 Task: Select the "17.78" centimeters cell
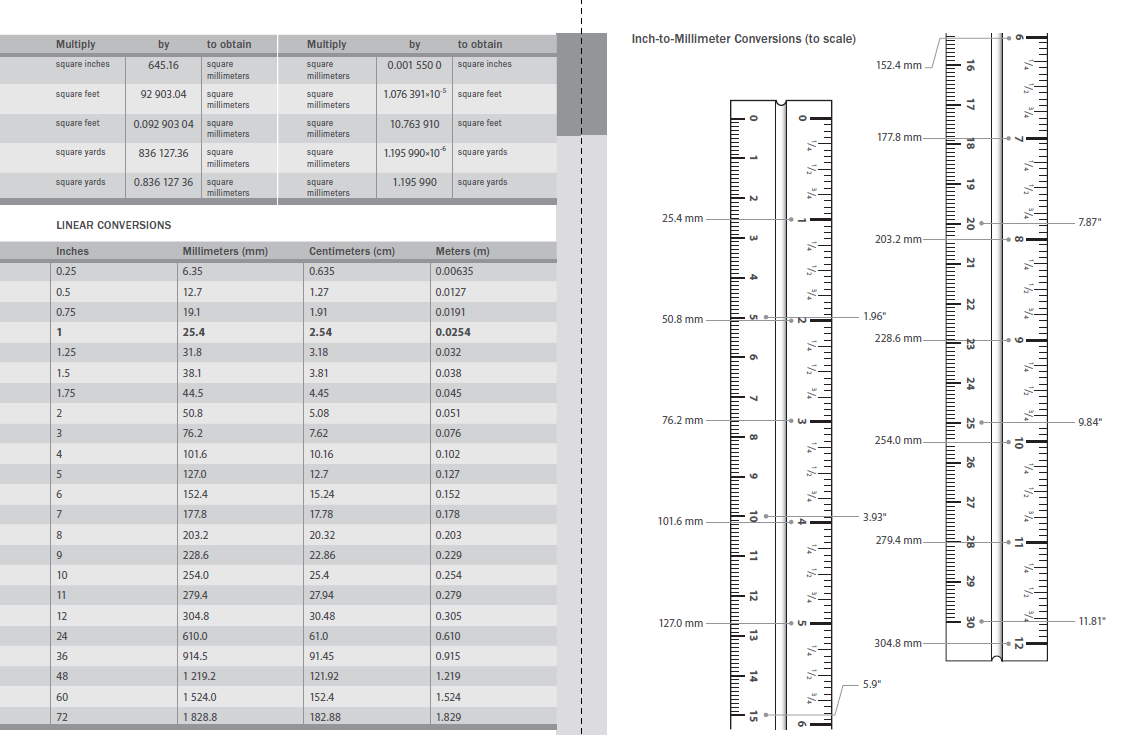[x=321, y=515]
